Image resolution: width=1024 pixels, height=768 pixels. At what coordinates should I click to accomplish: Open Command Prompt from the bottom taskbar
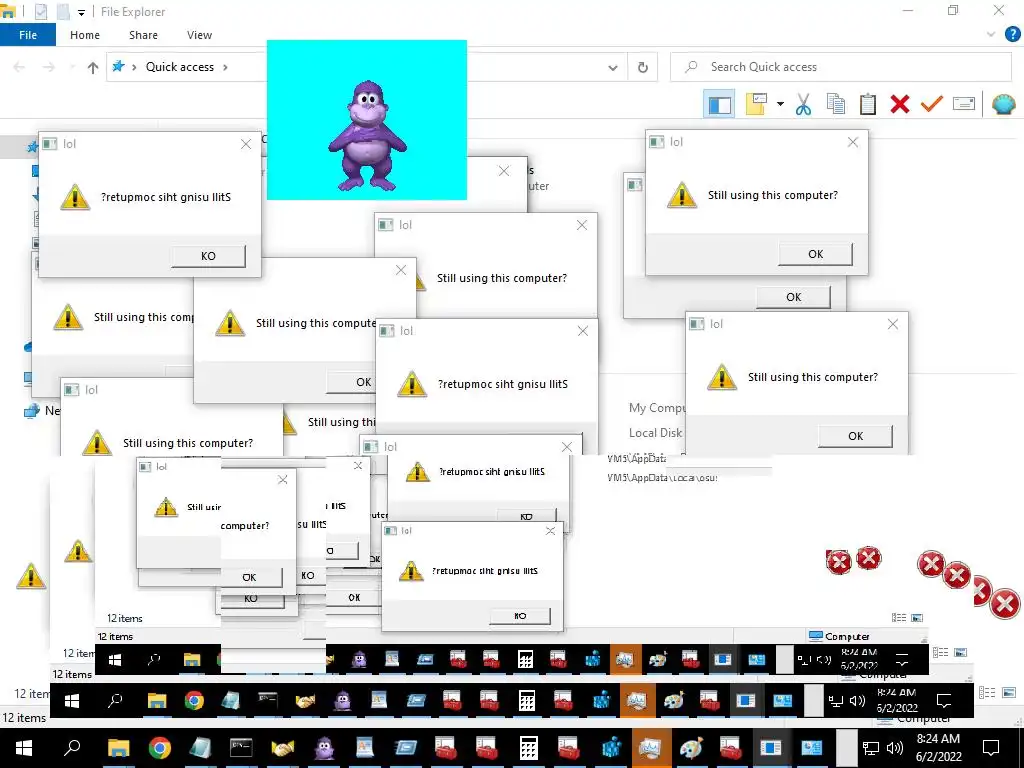241,748
